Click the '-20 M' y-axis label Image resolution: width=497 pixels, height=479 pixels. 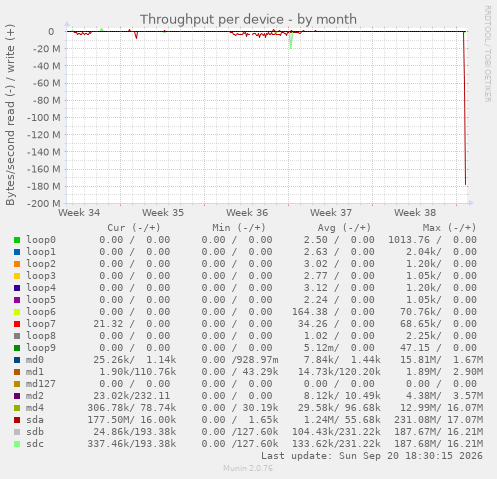pos(47,49)
